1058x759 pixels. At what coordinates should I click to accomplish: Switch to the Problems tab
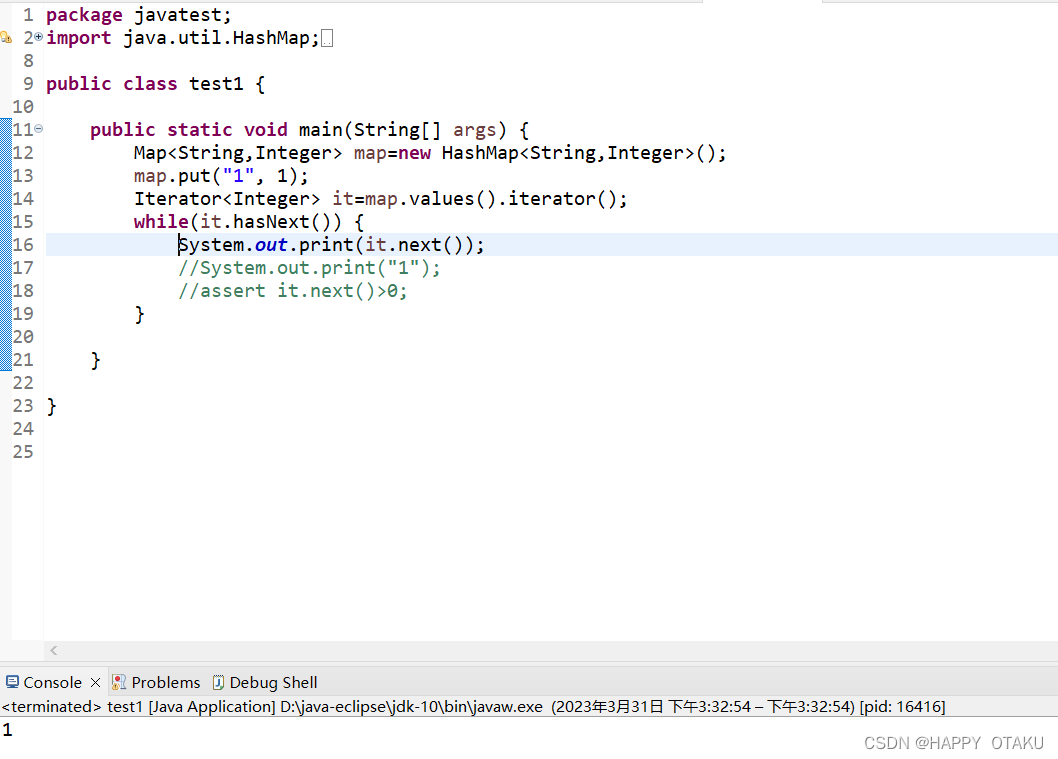[x=165, y=682]
